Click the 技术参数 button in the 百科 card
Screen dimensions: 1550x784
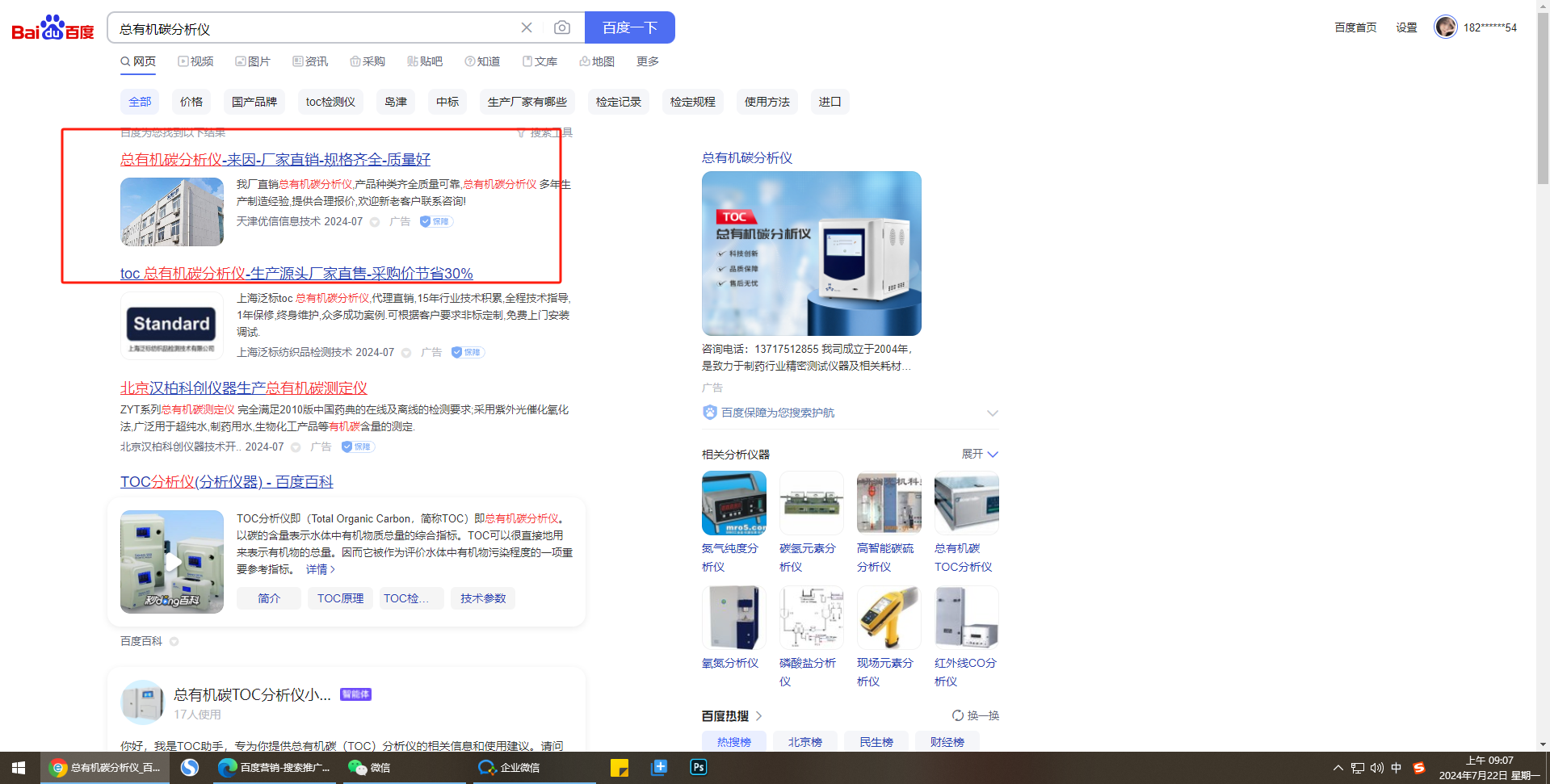(483, 598)
